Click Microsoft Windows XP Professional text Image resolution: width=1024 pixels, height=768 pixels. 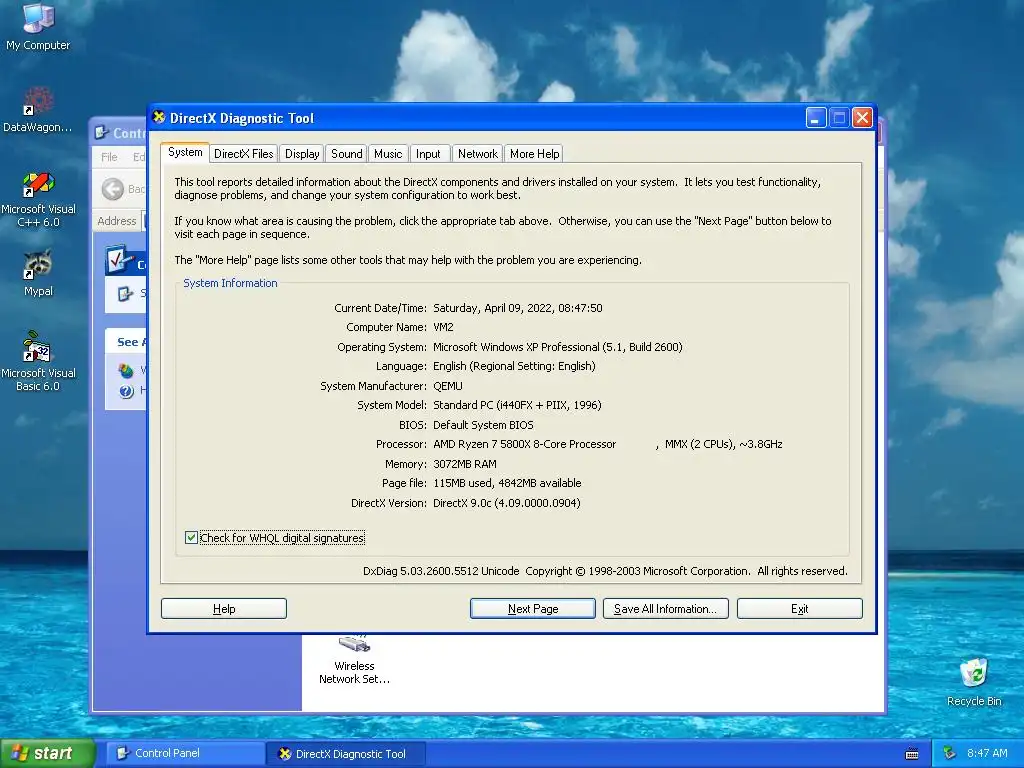[557, 347]
